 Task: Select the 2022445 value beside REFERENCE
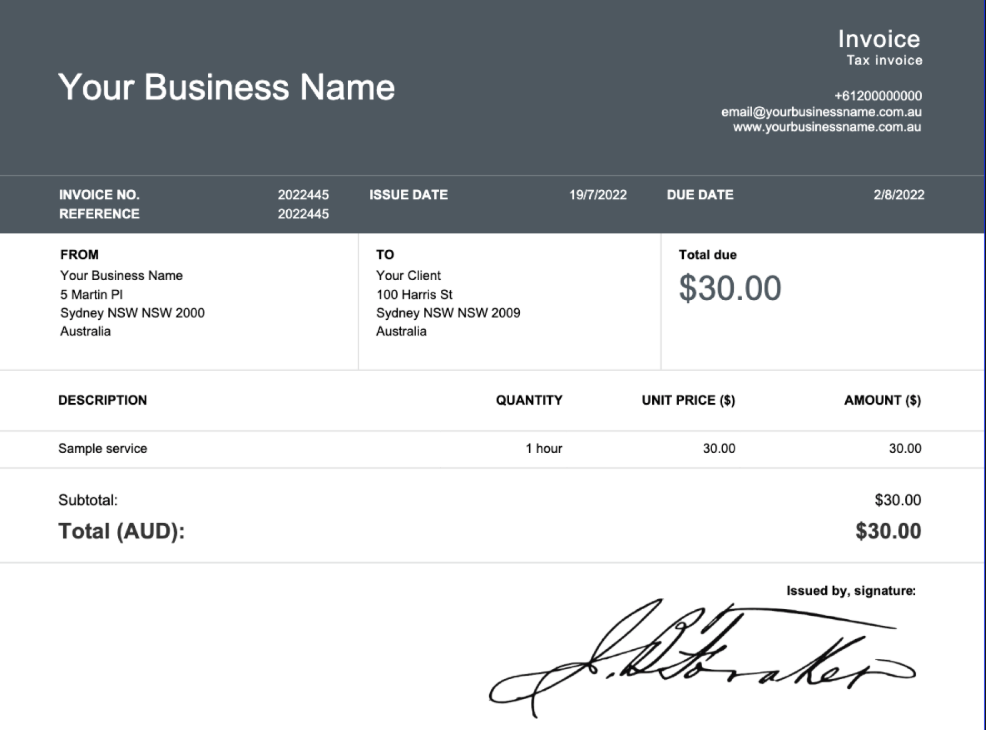(303, 214)
